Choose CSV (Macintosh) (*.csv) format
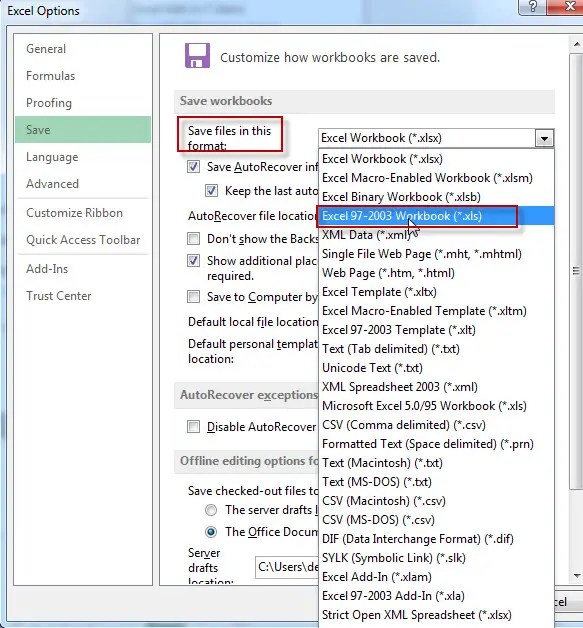The image size is (583, 628). 436,501
